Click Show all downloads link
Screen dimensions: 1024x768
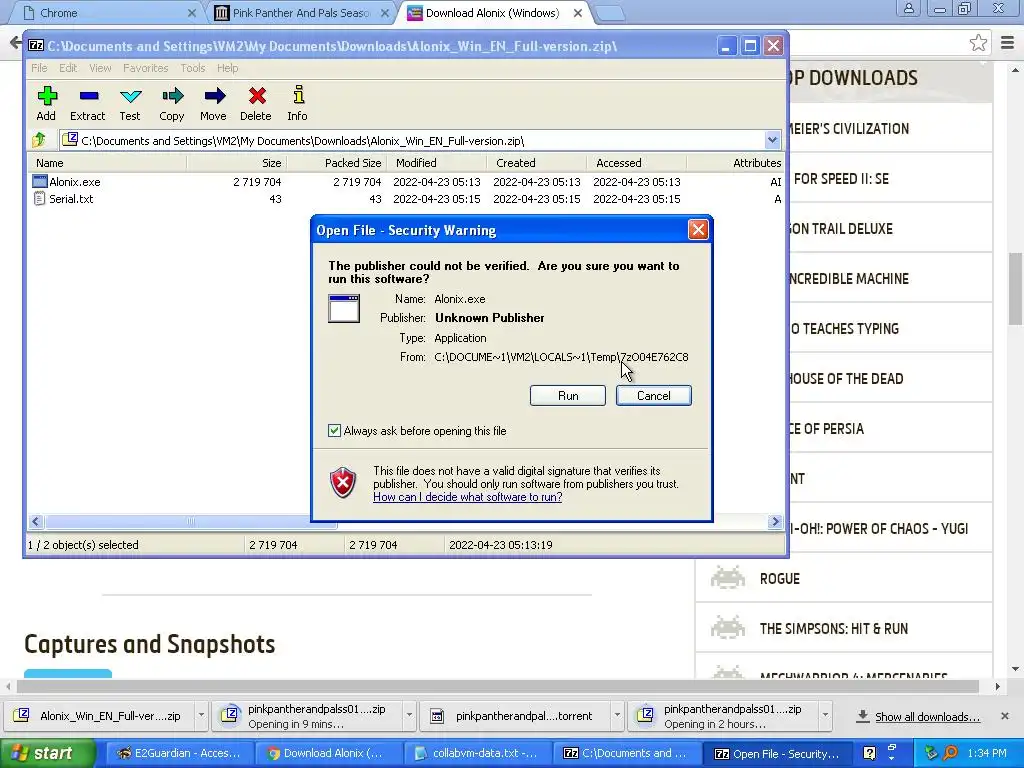pyautogui.click(x=927, y=717)
